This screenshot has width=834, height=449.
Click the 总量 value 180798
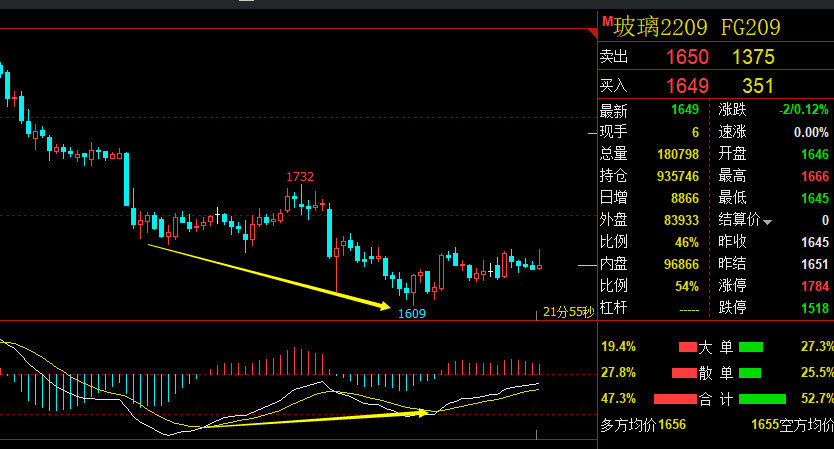(678, 154)
